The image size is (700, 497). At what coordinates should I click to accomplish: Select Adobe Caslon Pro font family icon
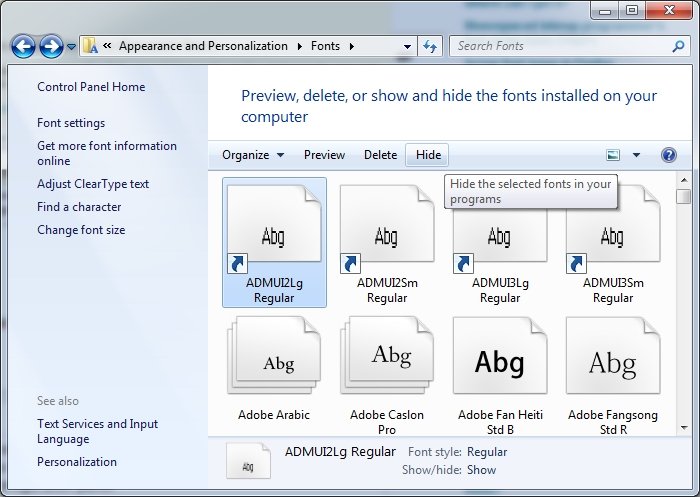[387, 355]
